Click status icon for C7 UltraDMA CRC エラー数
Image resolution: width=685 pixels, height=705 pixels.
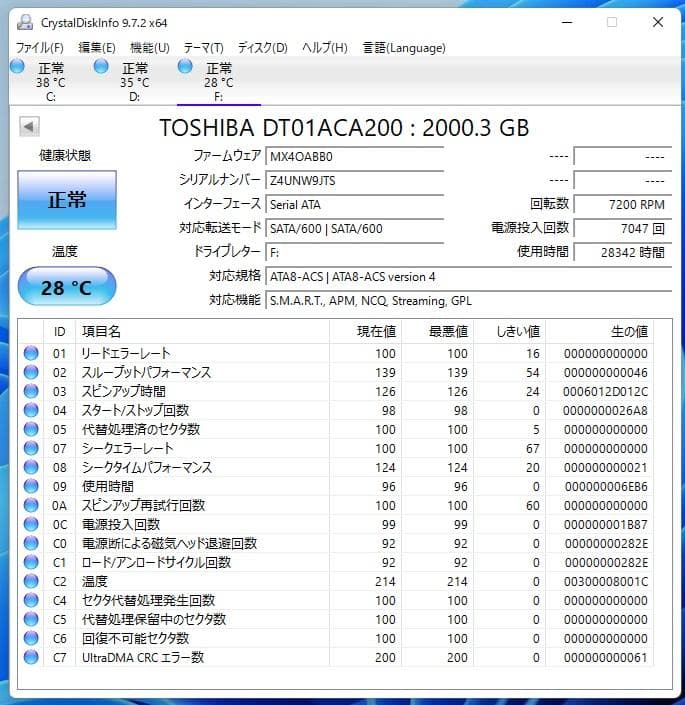point(31,657)
